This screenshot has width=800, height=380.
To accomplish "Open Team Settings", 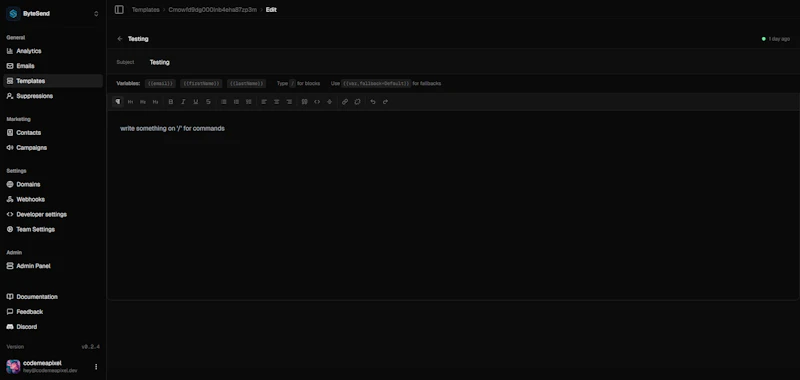I will coord(53,230).
